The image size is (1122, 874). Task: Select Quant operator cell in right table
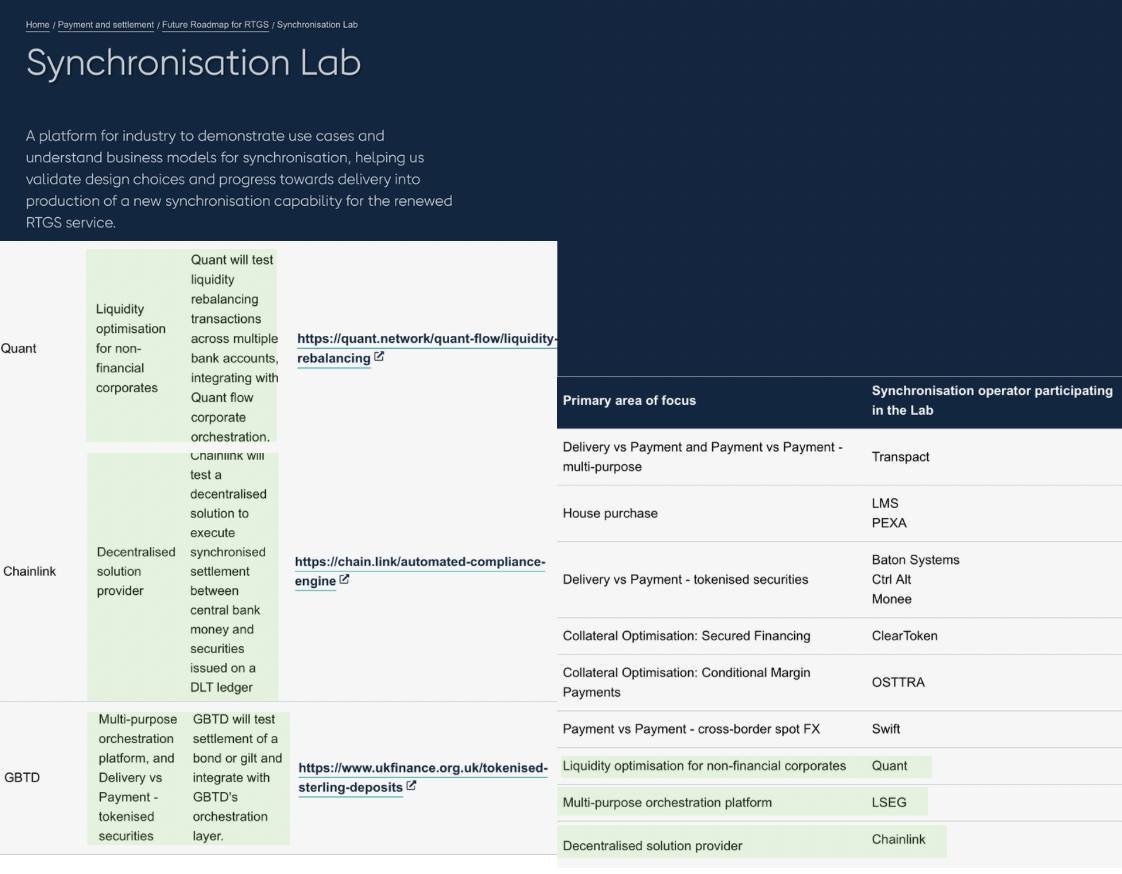[x=889, y=766]
